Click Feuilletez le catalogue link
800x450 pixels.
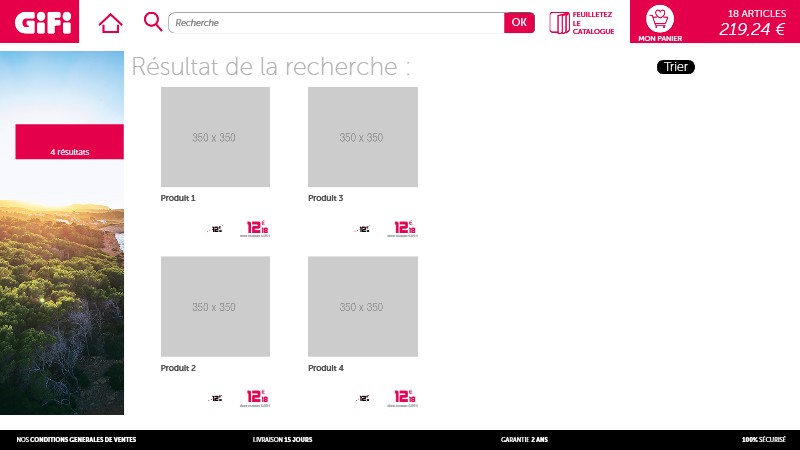tap(593, 22)
